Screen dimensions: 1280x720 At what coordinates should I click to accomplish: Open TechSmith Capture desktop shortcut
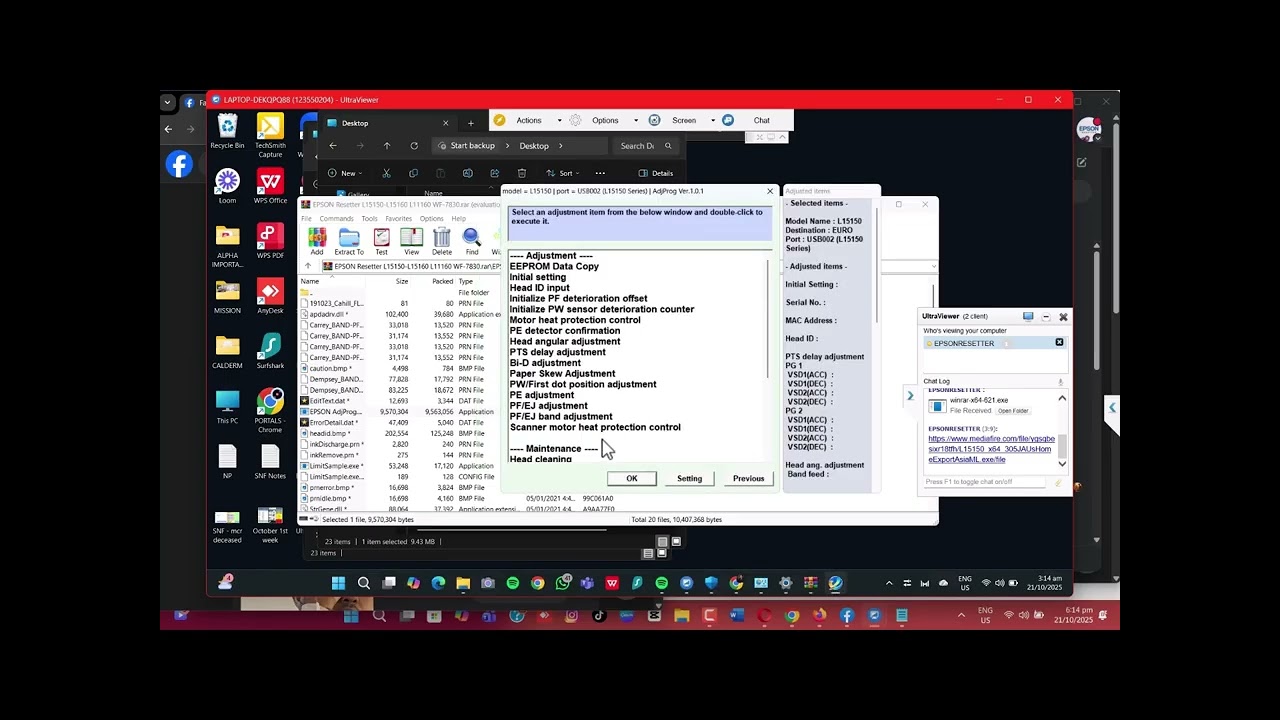click(270, 136)
